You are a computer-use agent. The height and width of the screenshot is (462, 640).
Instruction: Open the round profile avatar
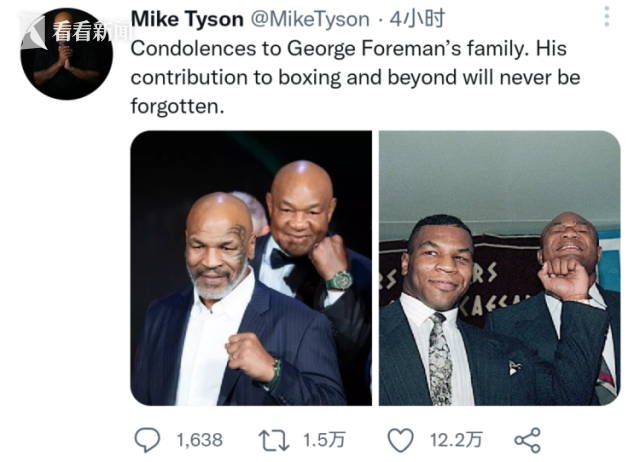click(x=67, y=54)
